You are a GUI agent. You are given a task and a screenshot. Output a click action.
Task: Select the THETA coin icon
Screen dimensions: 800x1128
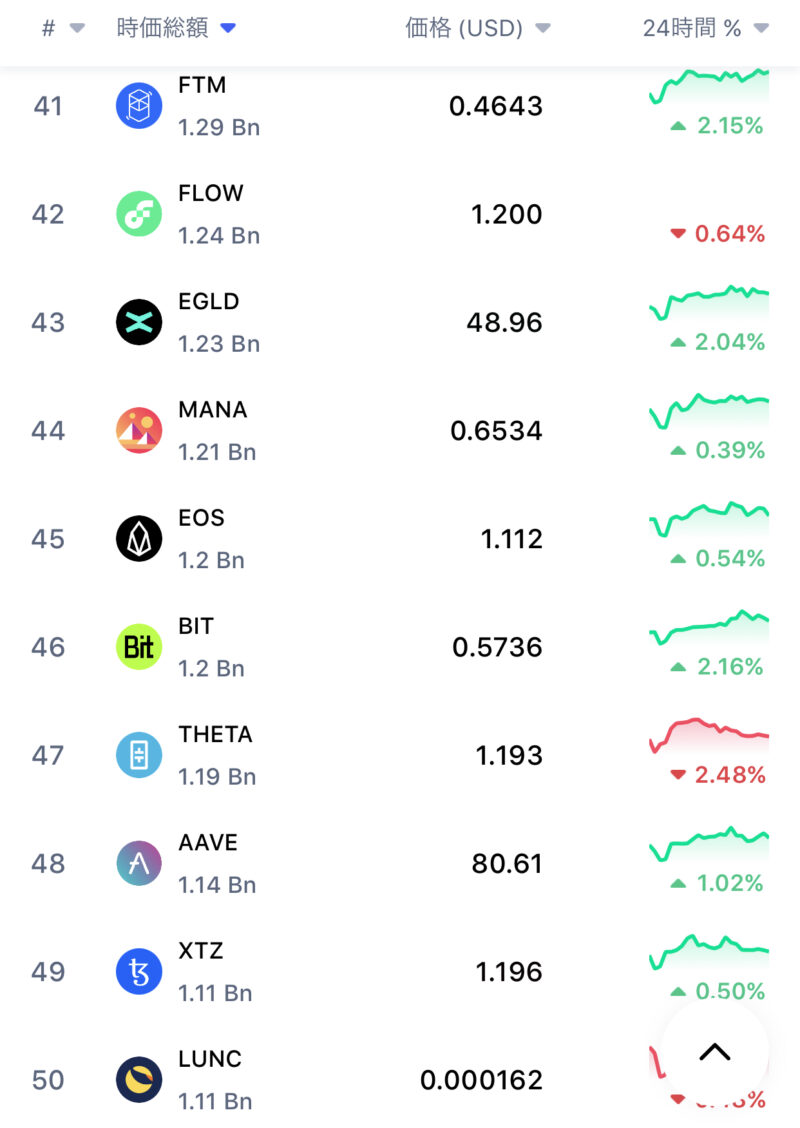tap(139, 755)
